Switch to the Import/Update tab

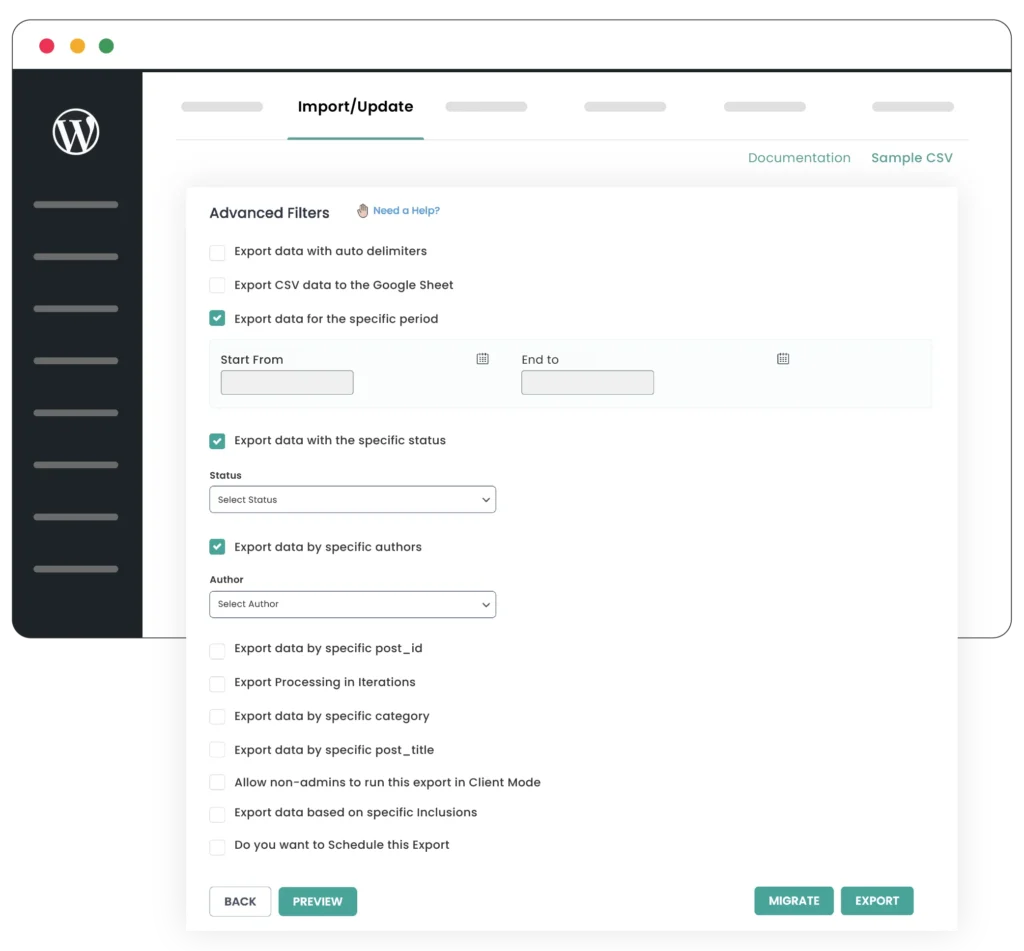[x=355, y=107]
